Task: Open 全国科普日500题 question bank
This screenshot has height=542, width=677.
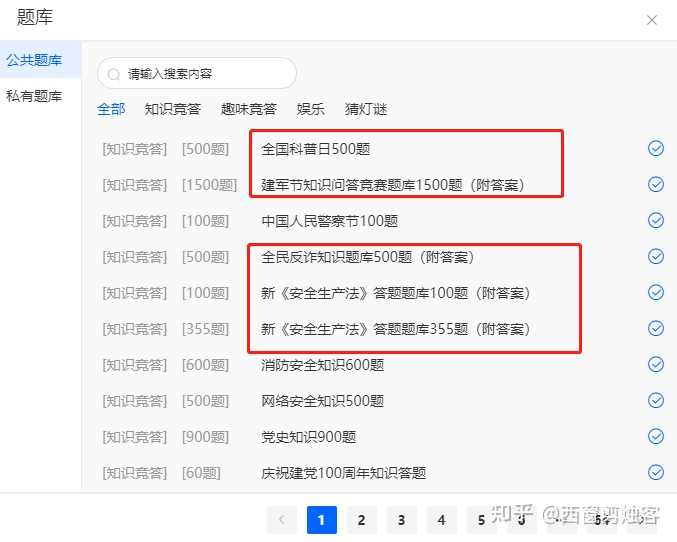Action: click(316, 149)
